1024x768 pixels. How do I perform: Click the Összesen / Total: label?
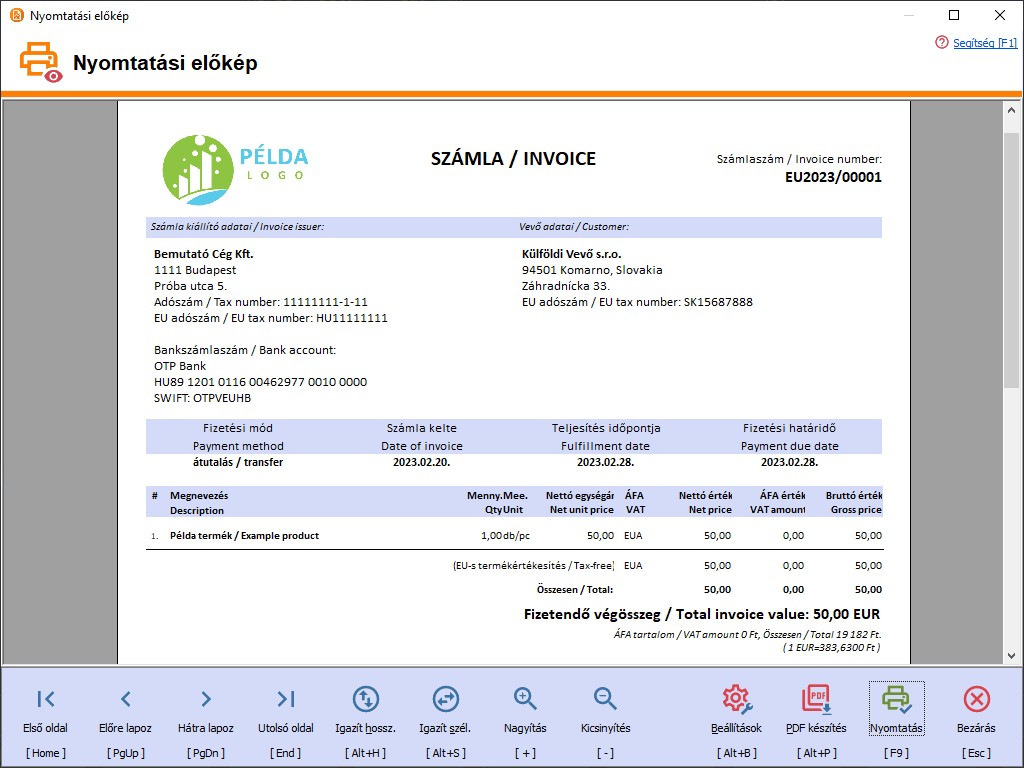tap(575, 590)
